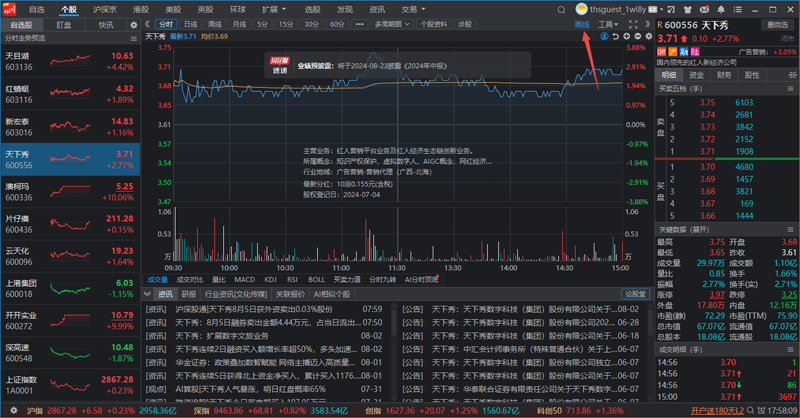Image resolution: width=800 pixels, height=418 pixels.
Task: Select 片仔癀 stock in watchlist
Action: pyautogui.click(x=68, y=223)
